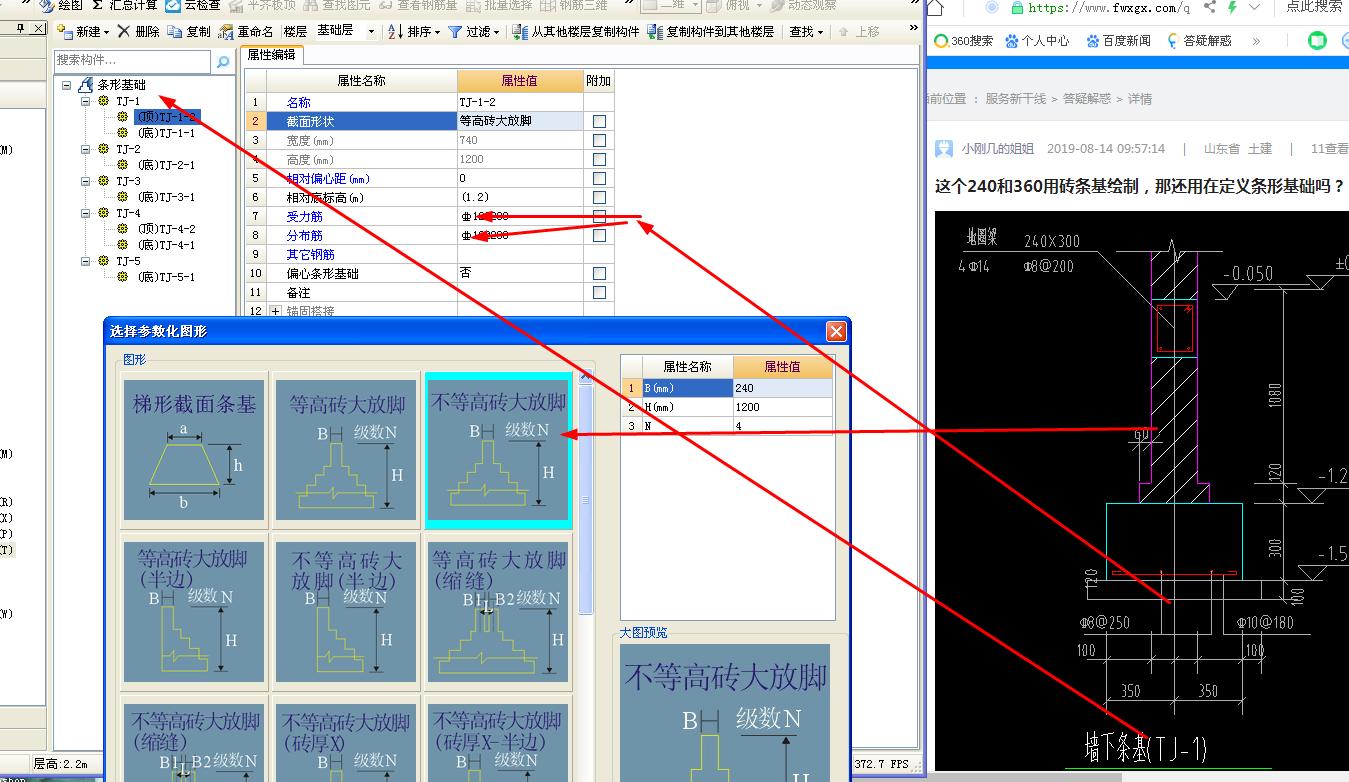This screenshot has width=1349, height=782.
Task: Click author 小刚几的姐姐 link
Action: coord(997,148)
